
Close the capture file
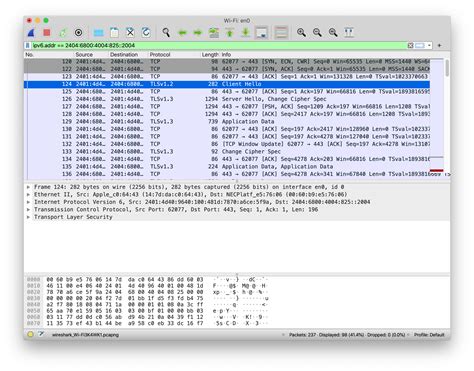click(130, 32)
